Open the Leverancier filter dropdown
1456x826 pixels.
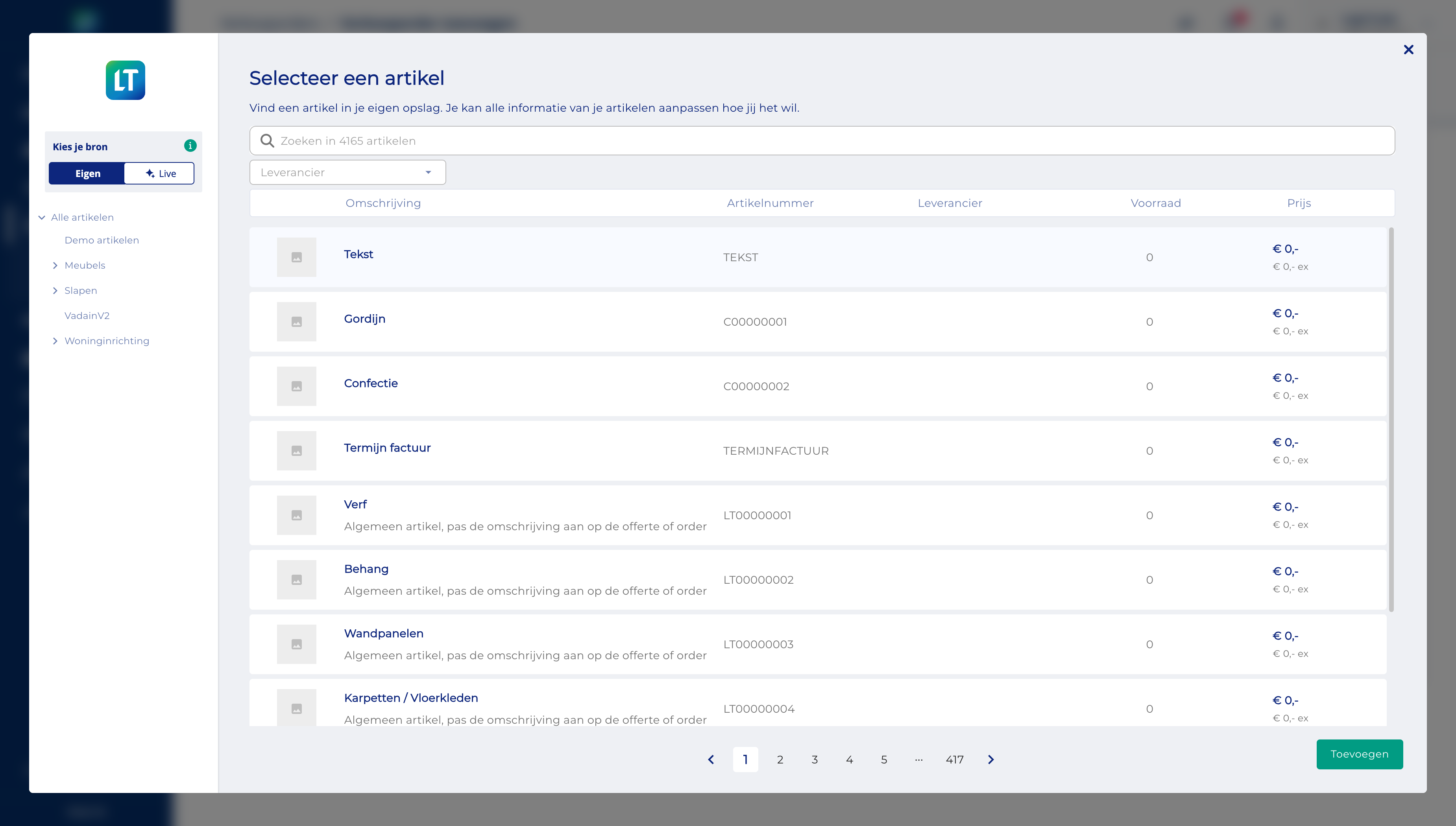point(347,172)
